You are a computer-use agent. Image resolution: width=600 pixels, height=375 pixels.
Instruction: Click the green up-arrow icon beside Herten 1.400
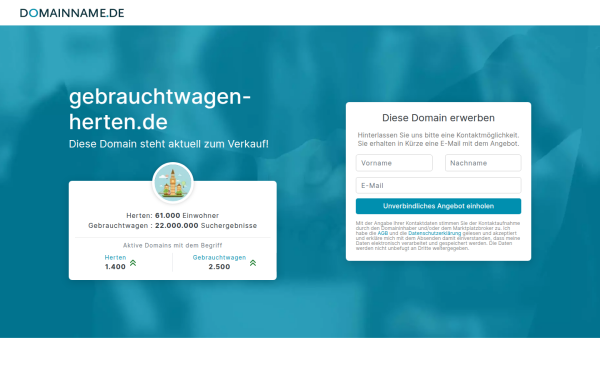(133, 263)
